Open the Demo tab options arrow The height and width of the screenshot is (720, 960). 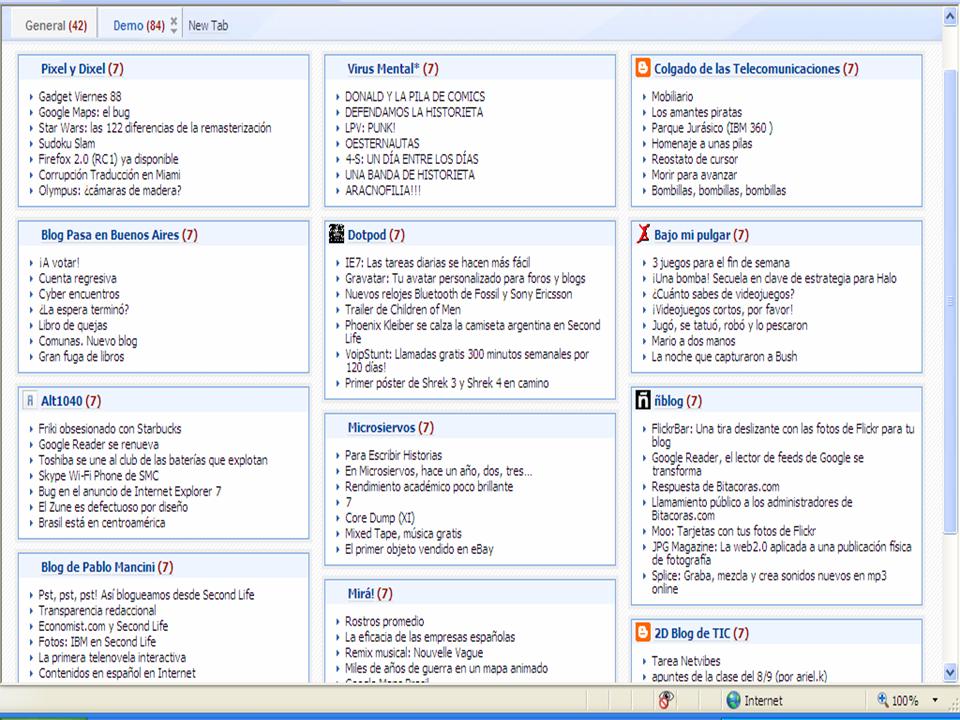coord(174,30)
